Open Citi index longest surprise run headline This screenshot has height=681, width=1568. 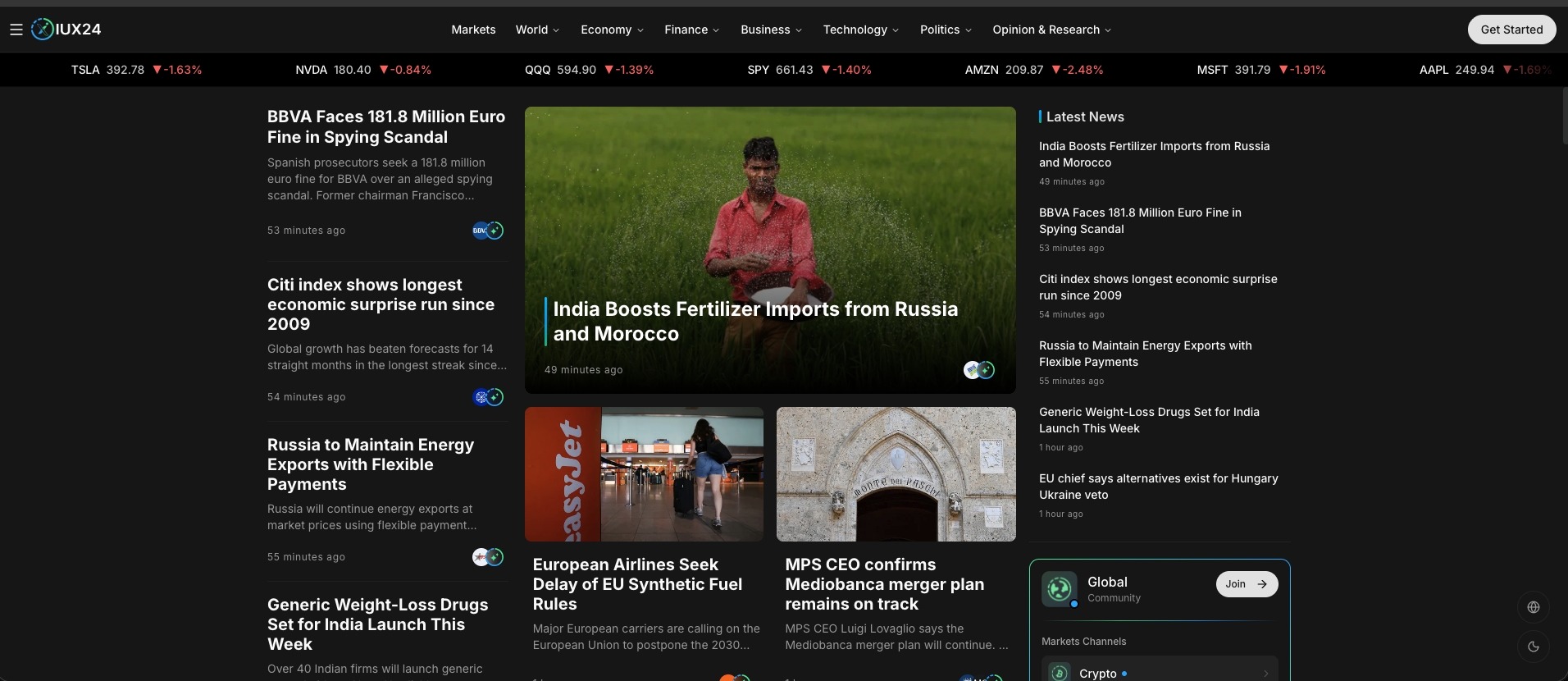pyautogui.click(x=381, y=304)
